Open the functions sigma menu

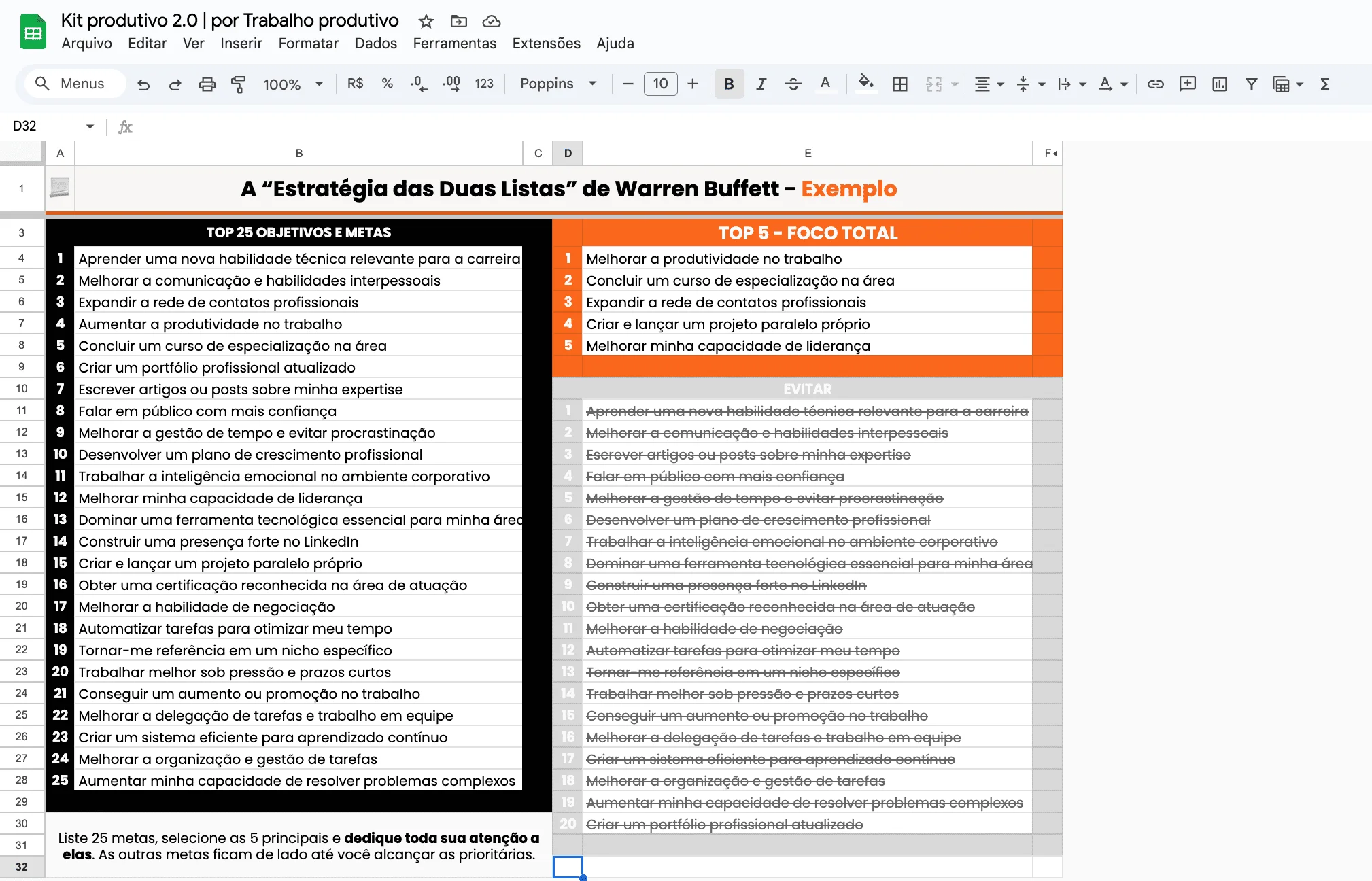click(x=1325, y=84)
